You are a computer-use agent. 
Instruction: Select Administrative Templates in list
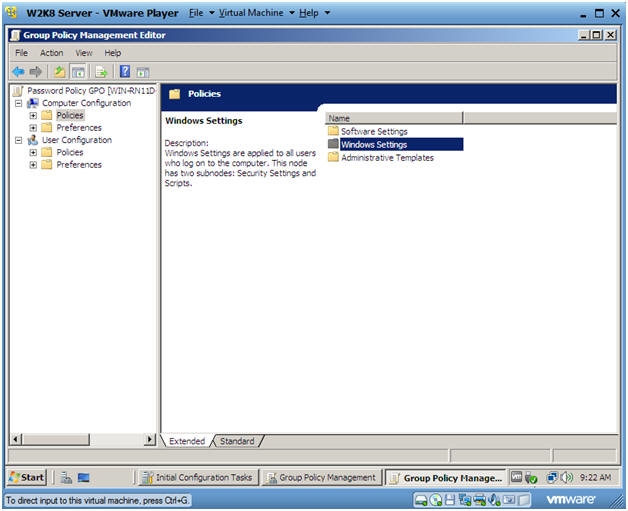click(381, 158)
